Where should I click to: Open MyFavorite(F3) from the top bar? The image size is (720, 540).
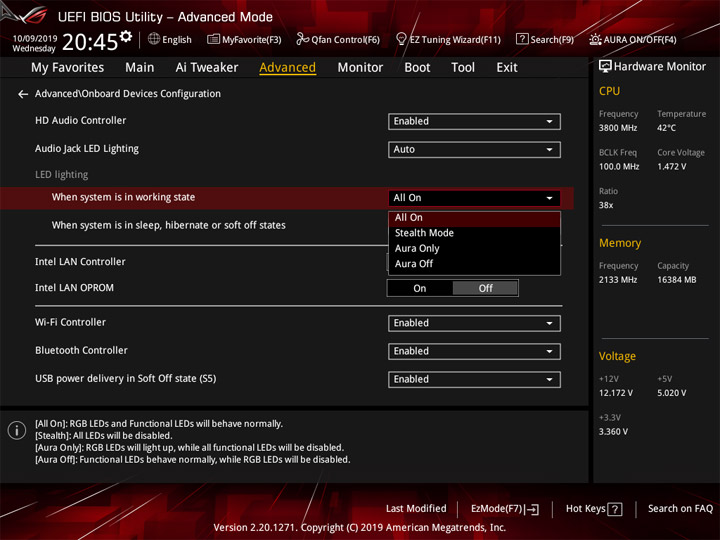(244, 39)
